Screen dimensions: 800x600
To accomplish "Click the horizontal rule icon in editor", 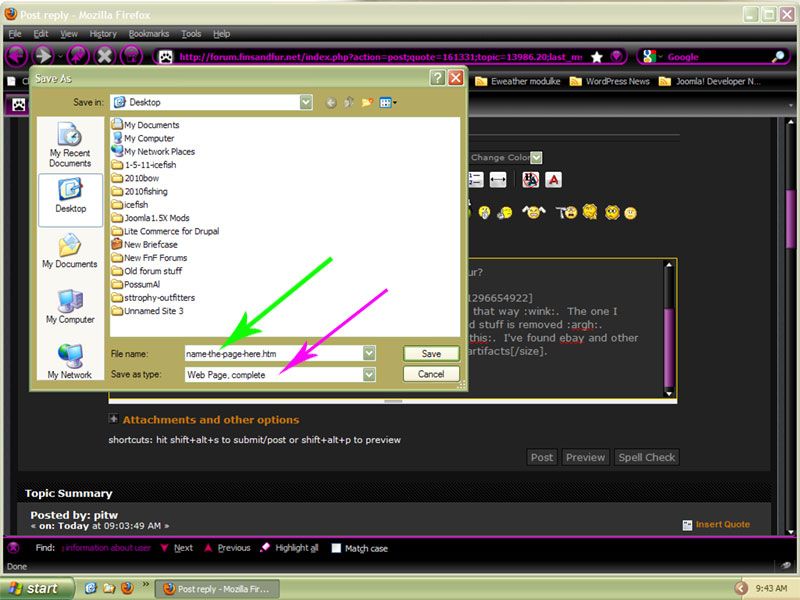I will click(498, 179).
